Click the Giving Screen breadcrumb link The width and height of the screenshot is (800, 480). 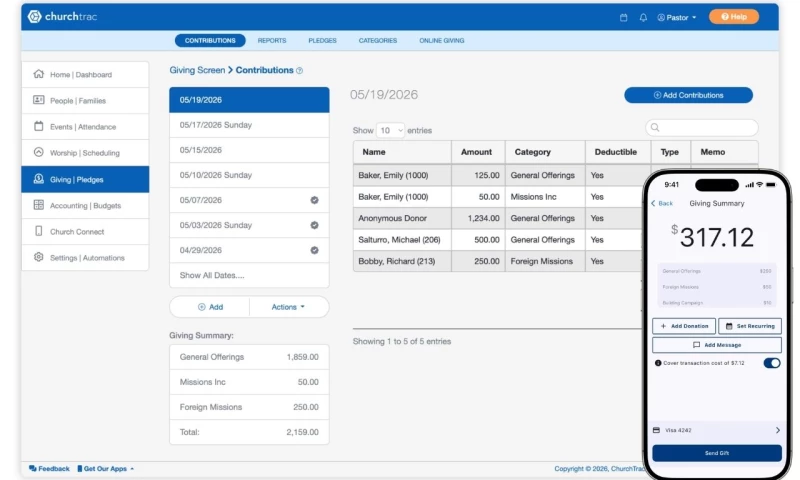(197, 70)
